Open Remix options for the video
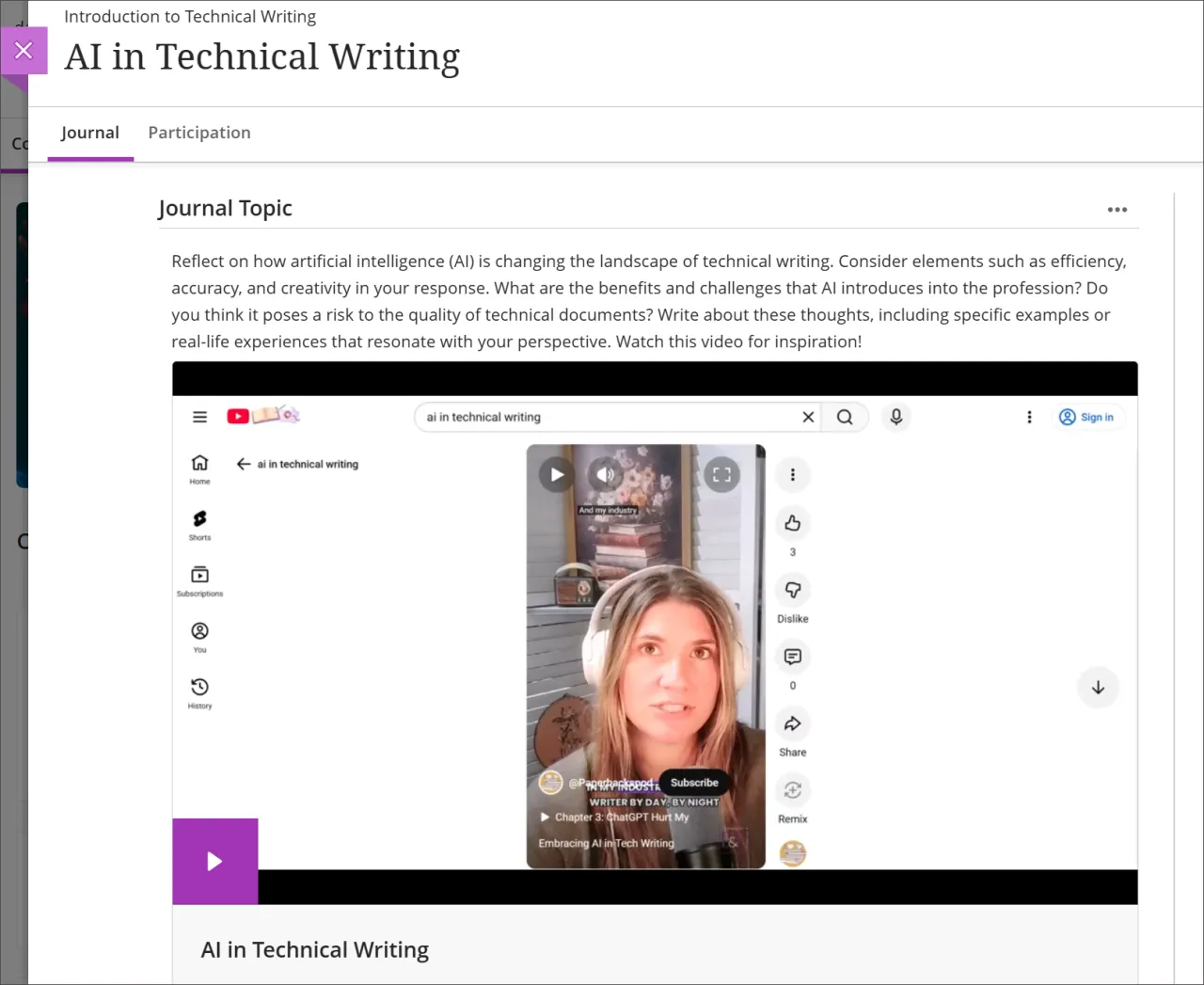This screenshot has height=985, width=1204. 792,790
